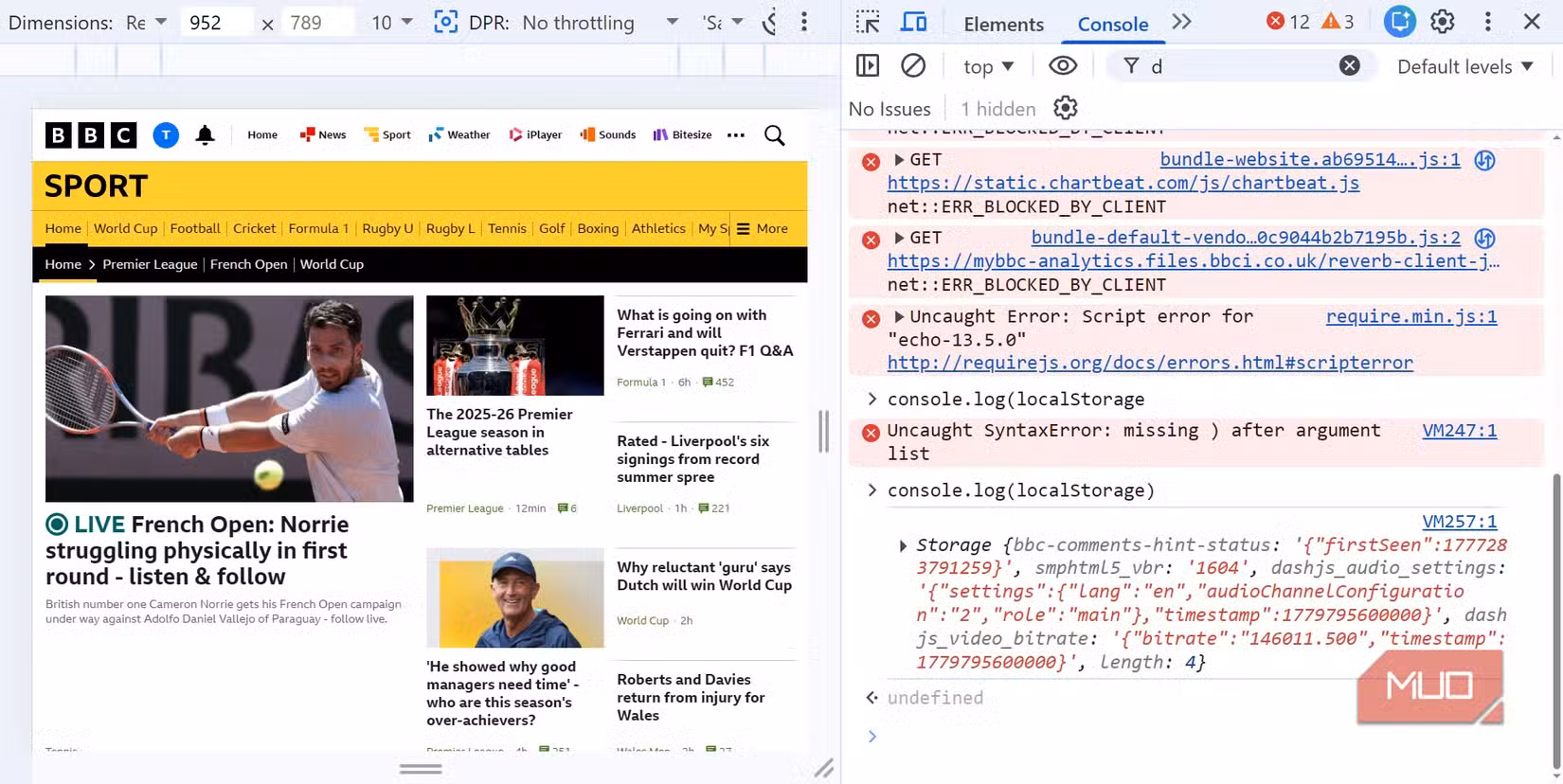Image resolution: width=1563 pixels, height=784 pixels.
Task: Click the inspect element selector icon
Action: point(868,22)
